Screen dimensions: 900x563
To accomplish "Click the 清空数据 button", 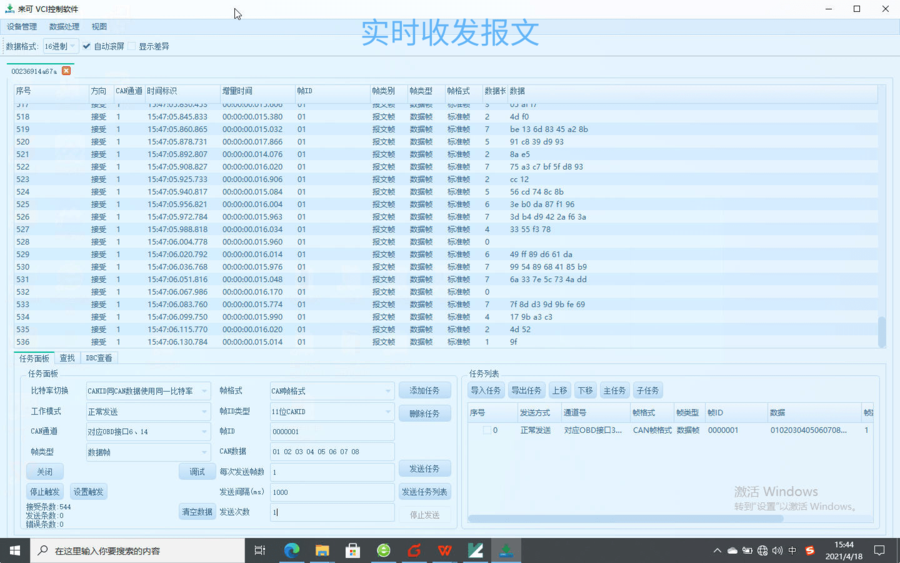I will (197, 512).
